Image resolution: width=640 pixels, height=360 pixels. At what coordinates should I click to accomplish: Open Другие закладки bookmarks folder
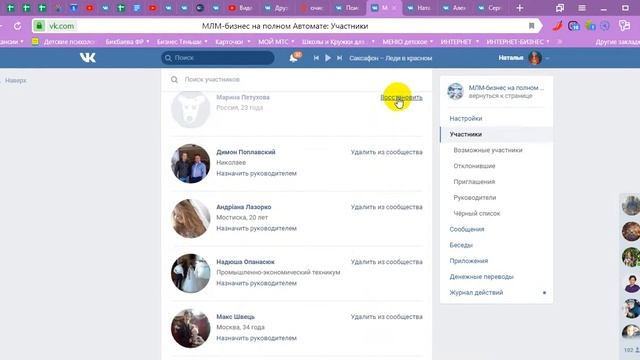[617, 42]
